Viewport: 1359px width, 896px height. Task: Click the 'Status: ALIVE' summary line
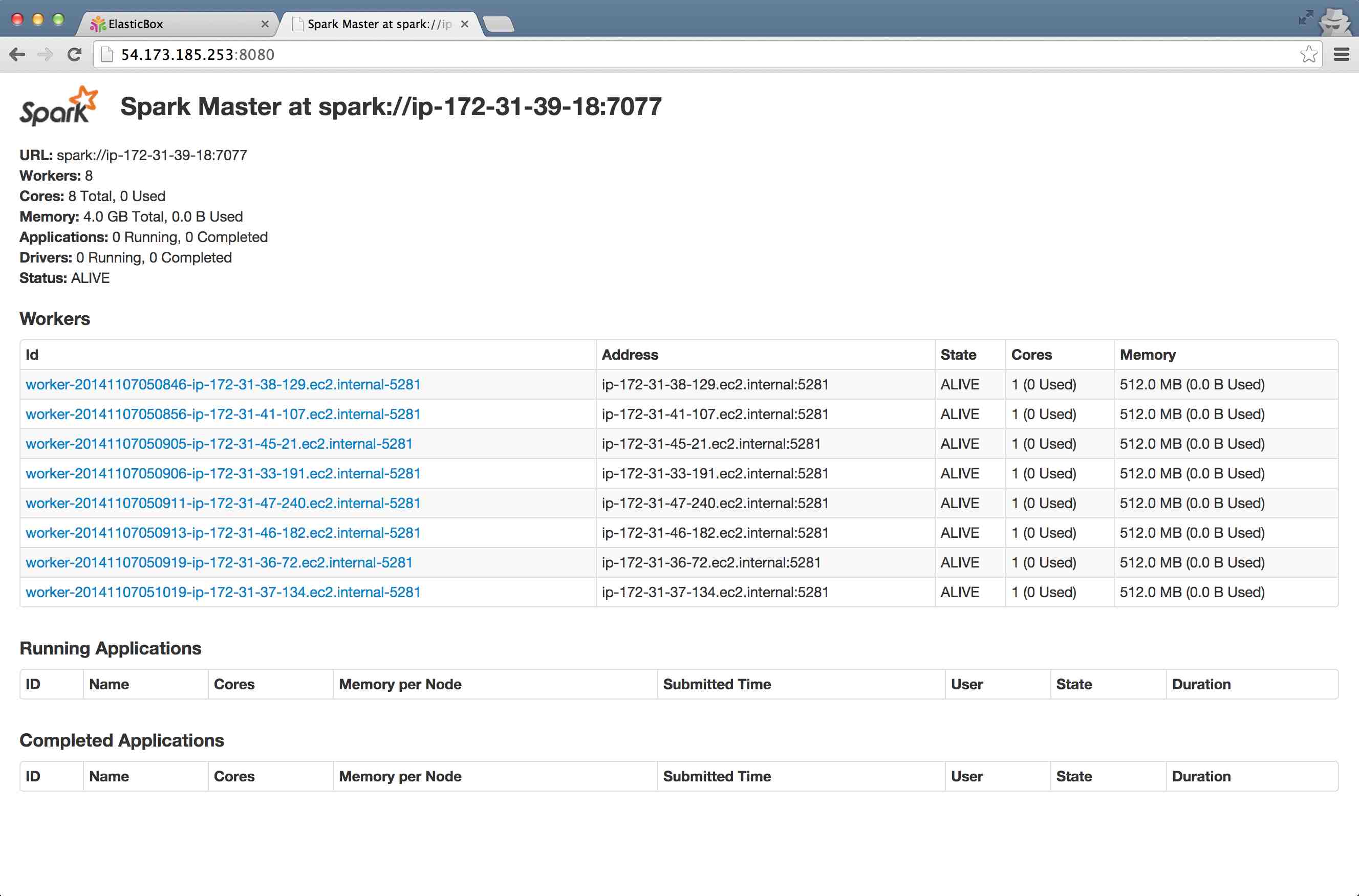[64, 279]
